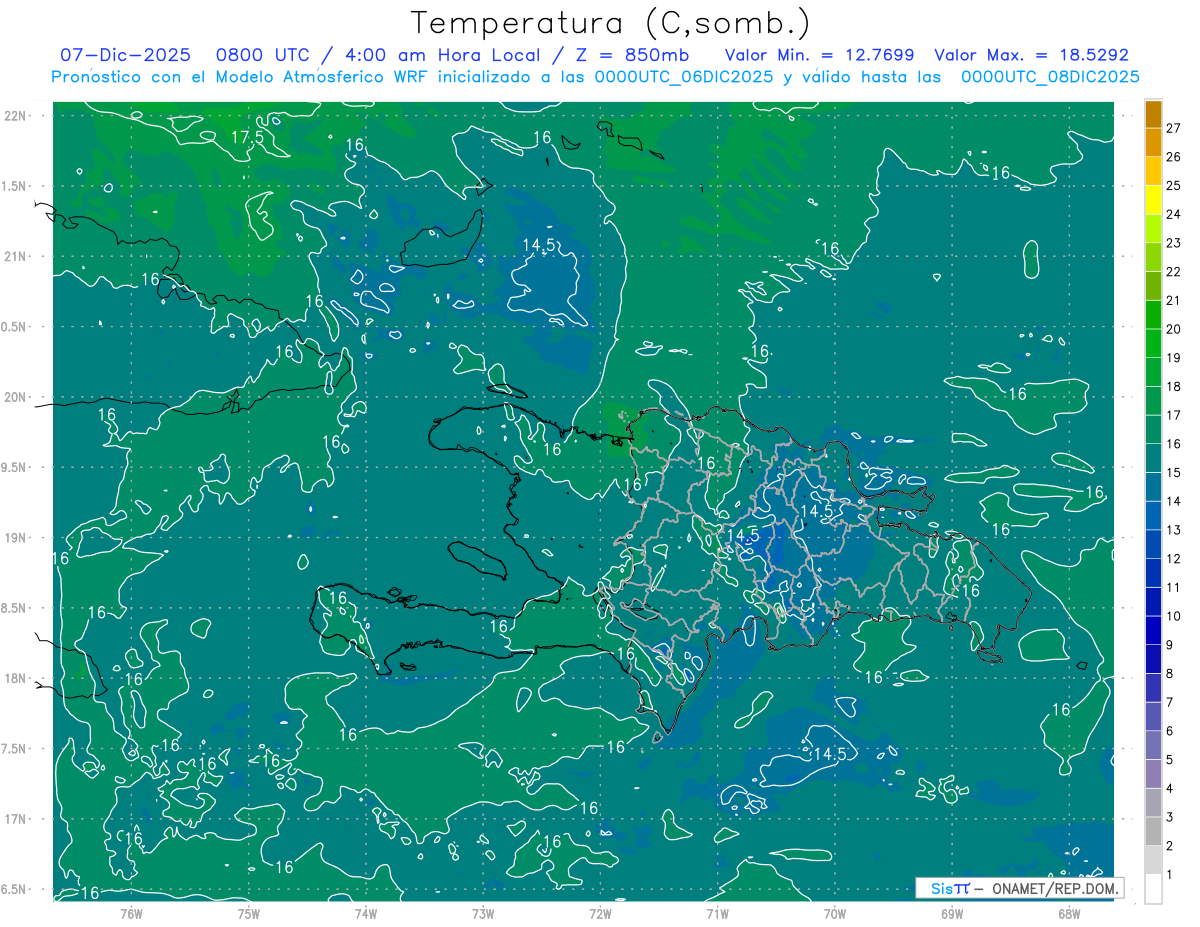
Task: Click legend value "9"
Action: pos(1169,645)
